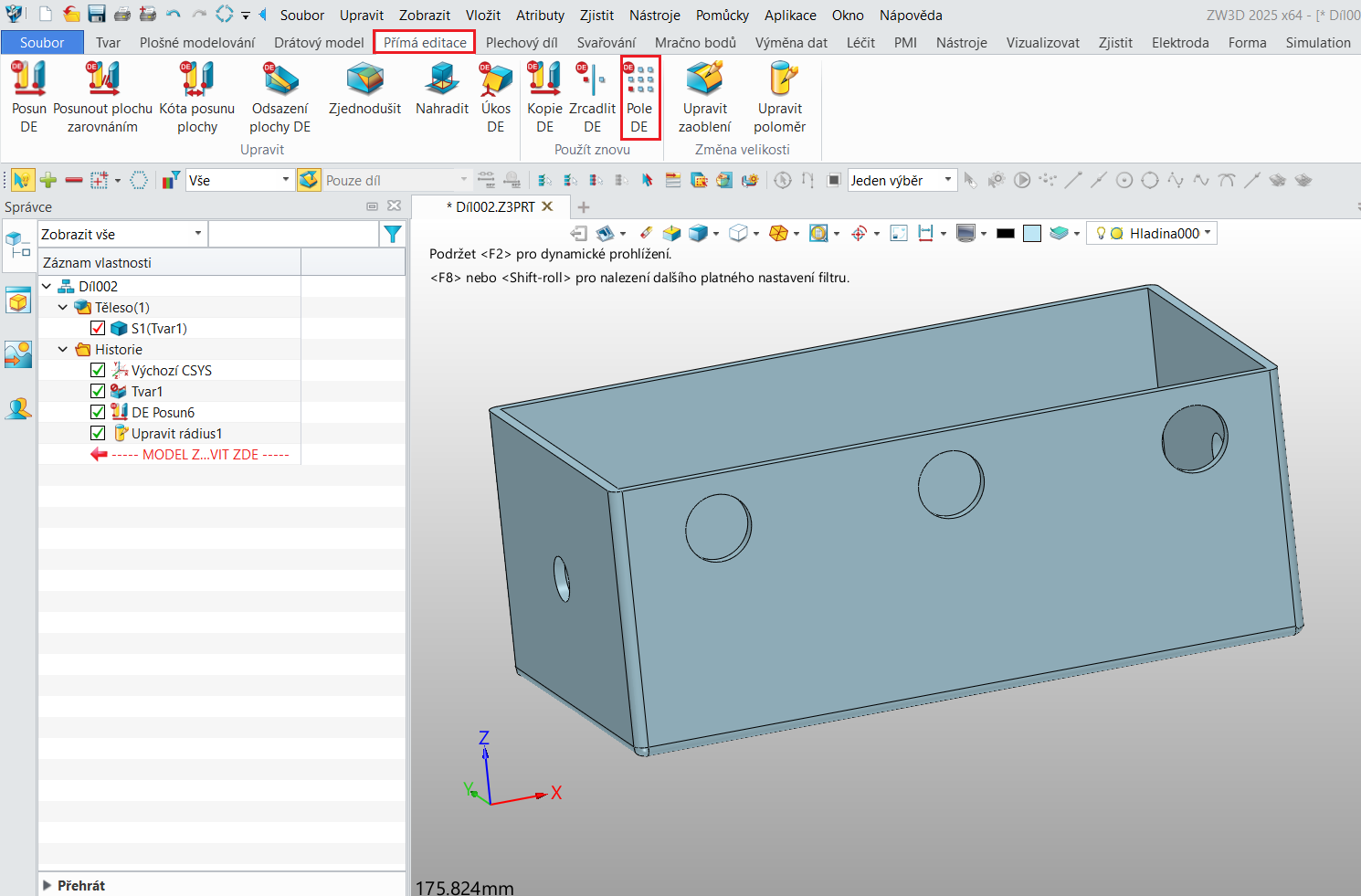Uncheck the DE Posun6 checkbox
Screen dimensions: 1361x896
point(98,412)
